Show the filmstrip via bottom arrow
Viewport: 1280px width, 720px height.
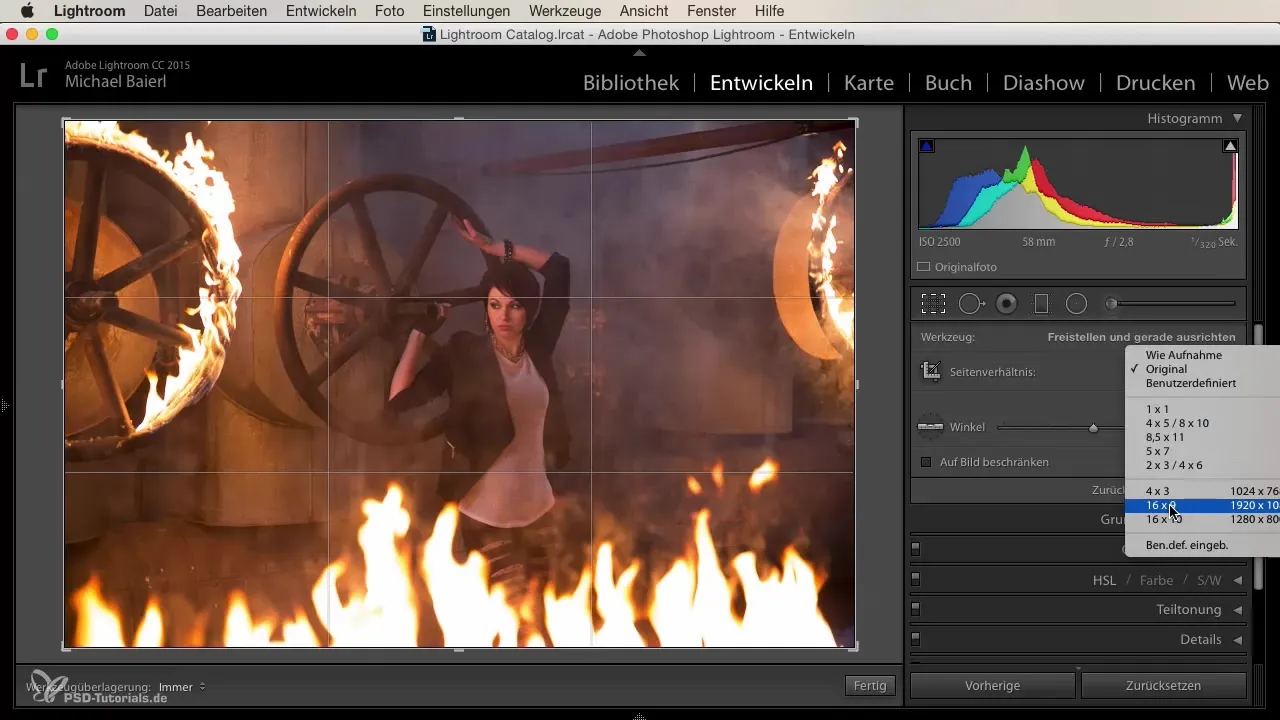click(x=640, y=716)
